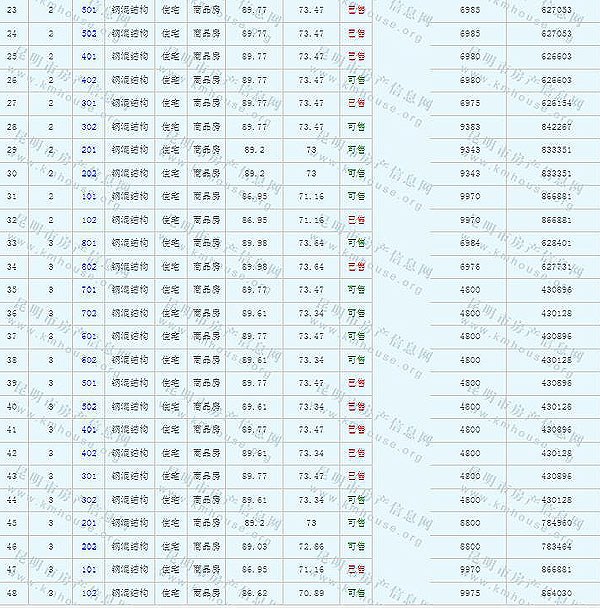Click total price 842287 in row 28

point(557,127)
